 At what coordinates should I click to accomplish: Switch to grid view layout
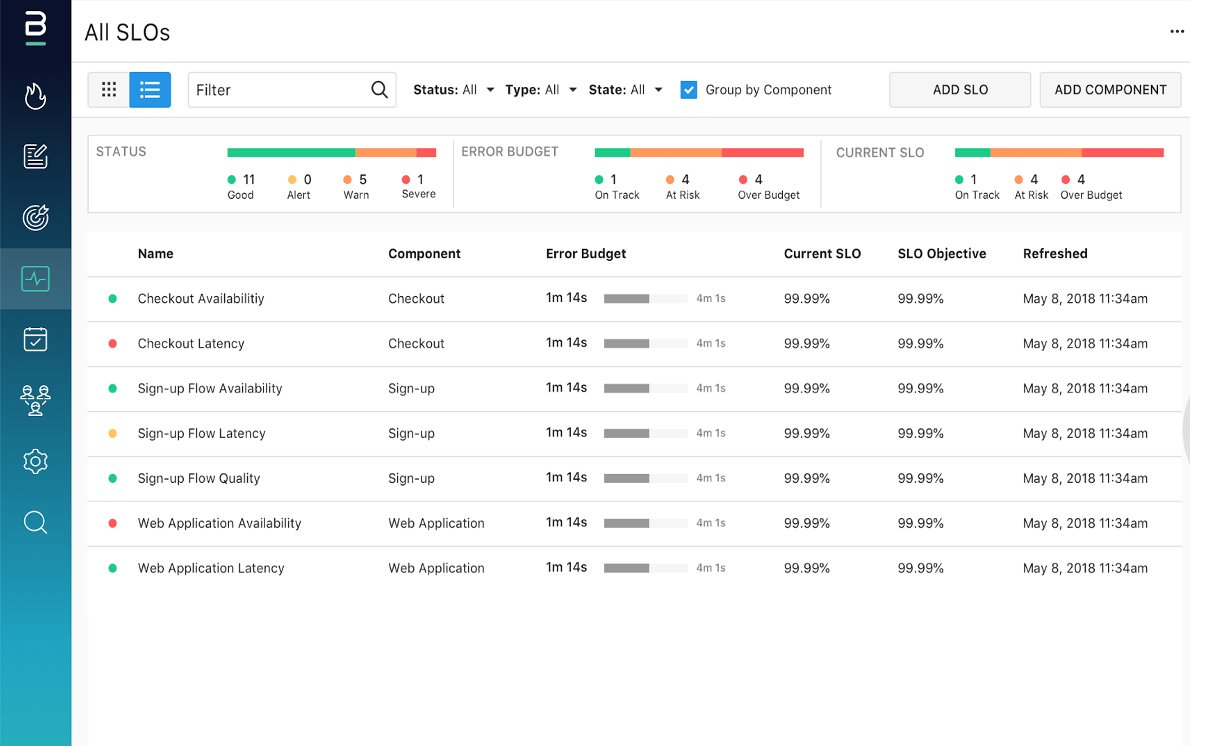109,90
